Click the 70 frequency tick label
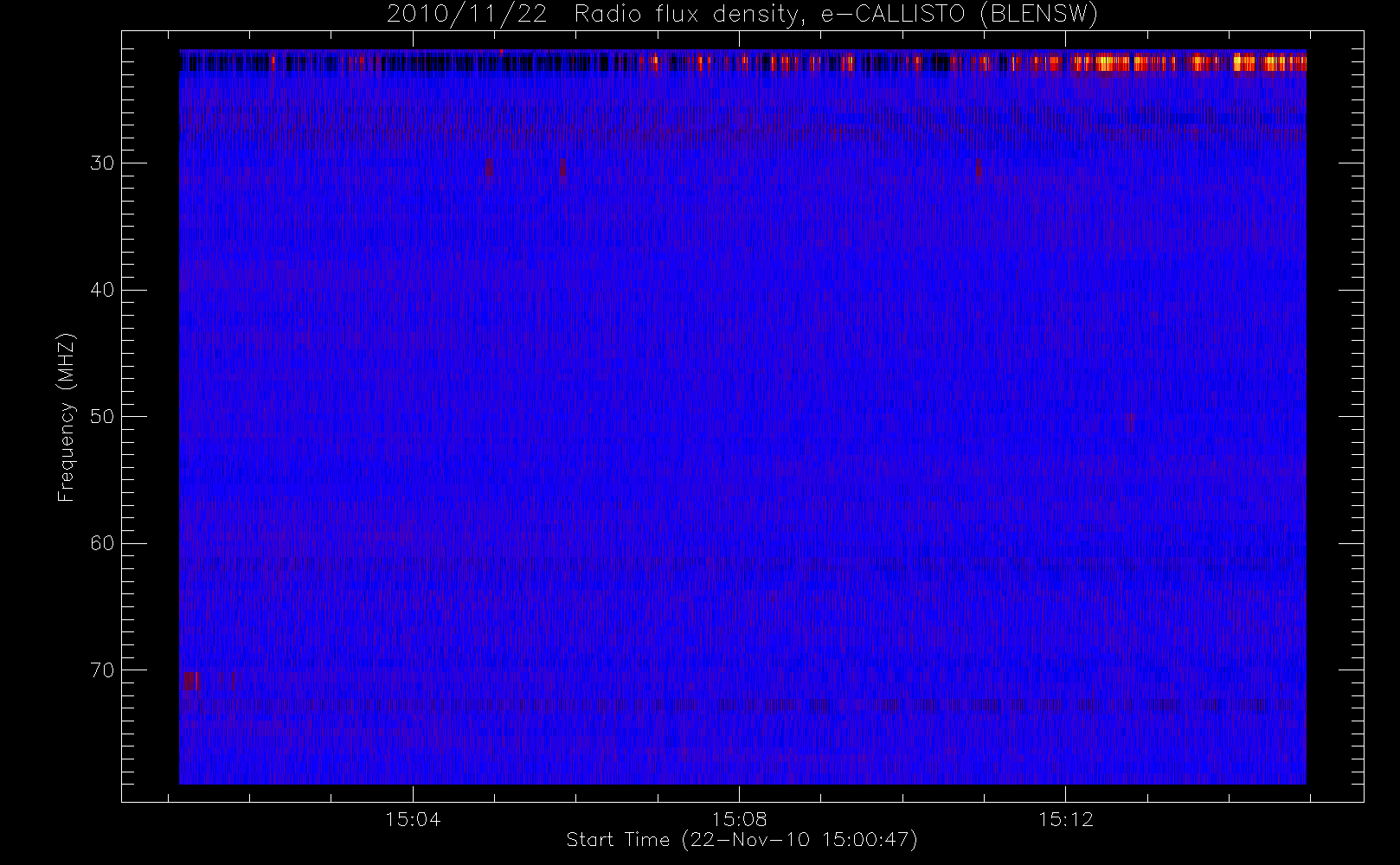The image size is (1400, 865). tap(101, 670)
